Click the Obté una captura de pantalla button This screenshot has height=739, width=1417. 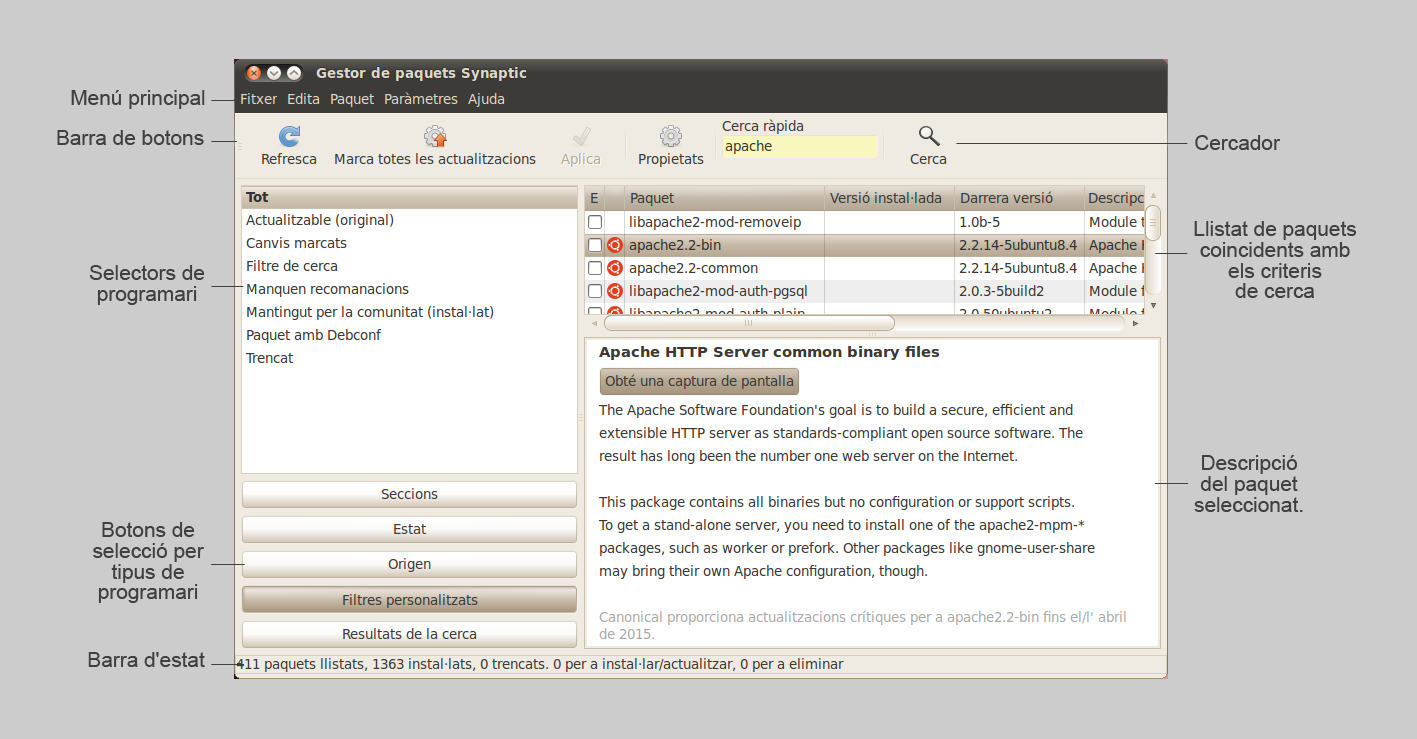pyautogui.click(x=699, y=381)
